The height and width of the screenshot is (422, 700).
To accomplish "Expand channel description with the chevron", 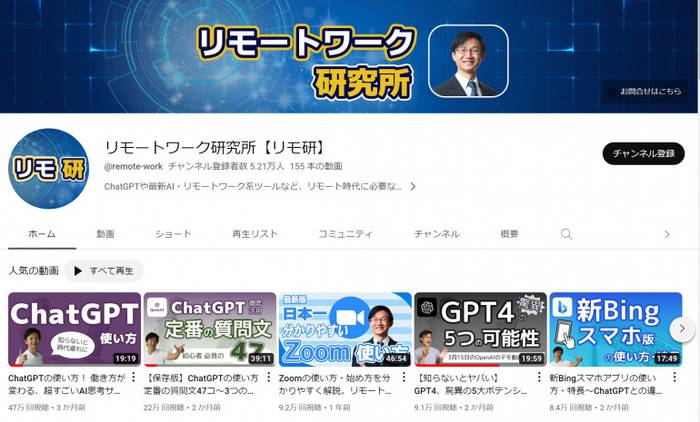I will click(413, 186).
